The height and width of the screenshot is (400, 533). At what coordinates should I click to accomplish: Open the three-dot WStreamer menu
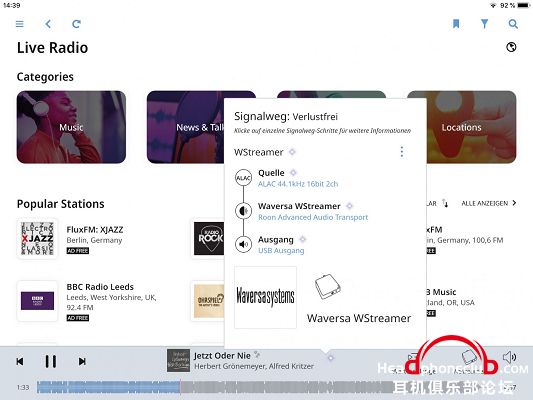pos(402,152)
